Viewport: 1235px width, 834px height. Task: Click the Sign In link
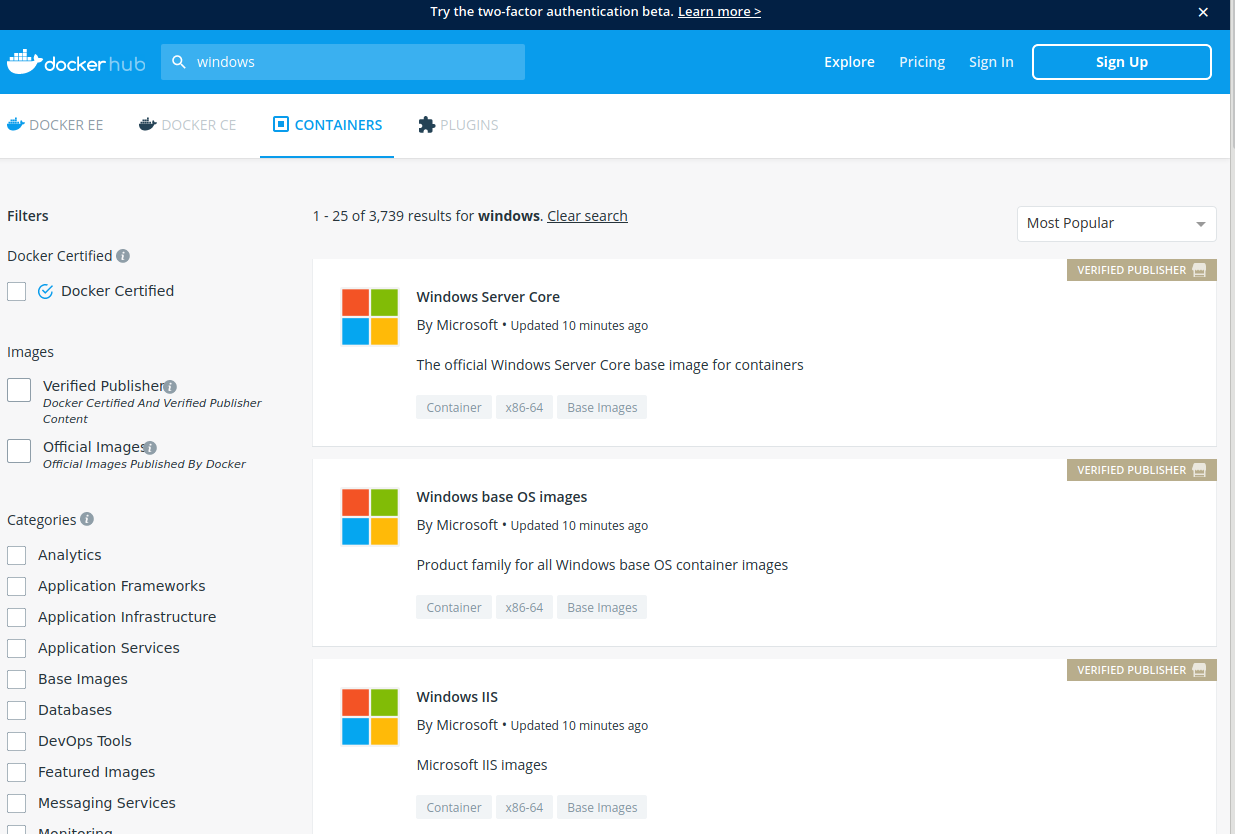pos(991,62)
